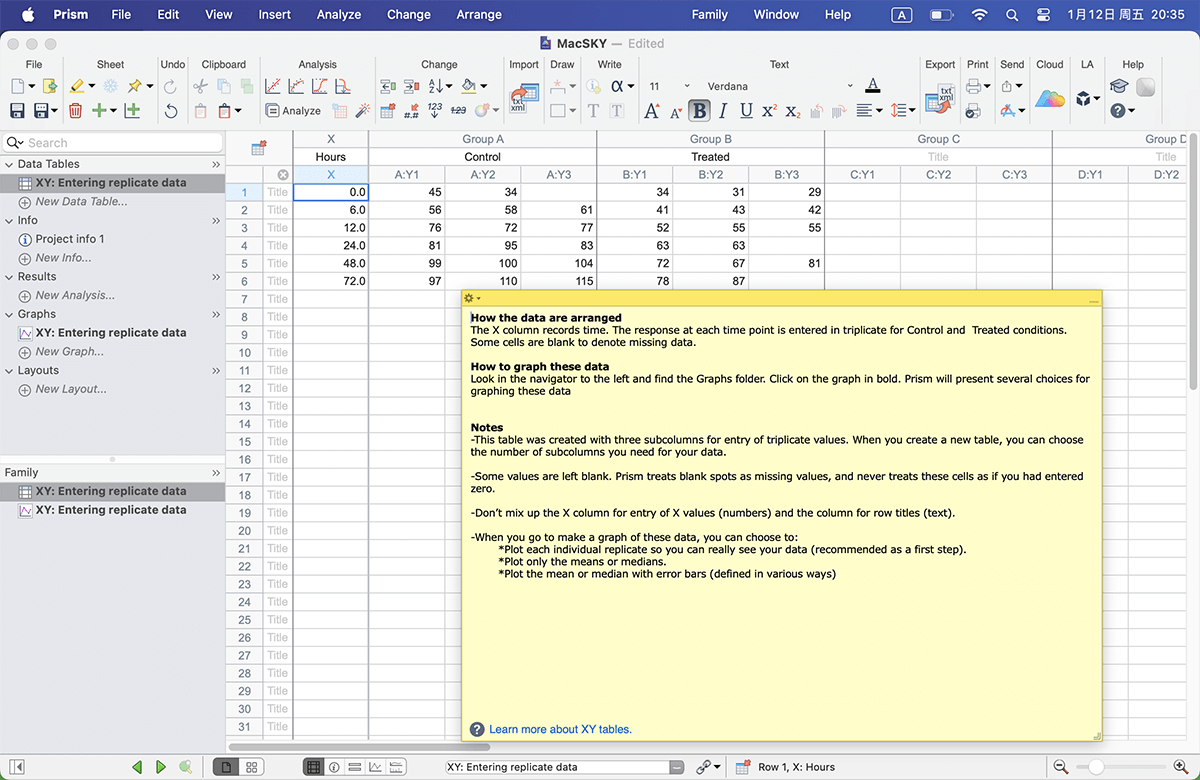Click the green Next sheet arrow
Screen dimensions: 1200x780
(161, 767)
